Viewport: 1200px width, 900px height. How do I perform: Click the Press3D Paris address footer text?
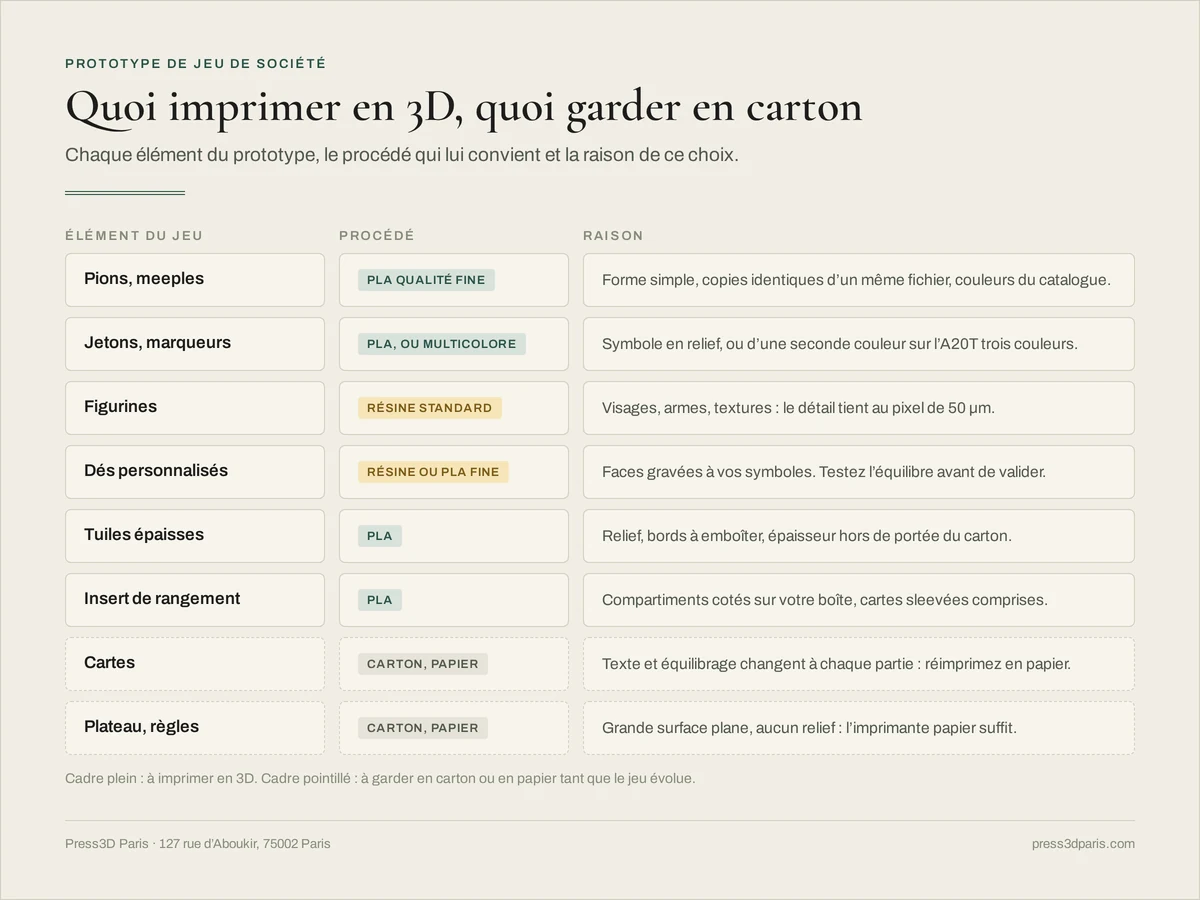tap(198, 844)
